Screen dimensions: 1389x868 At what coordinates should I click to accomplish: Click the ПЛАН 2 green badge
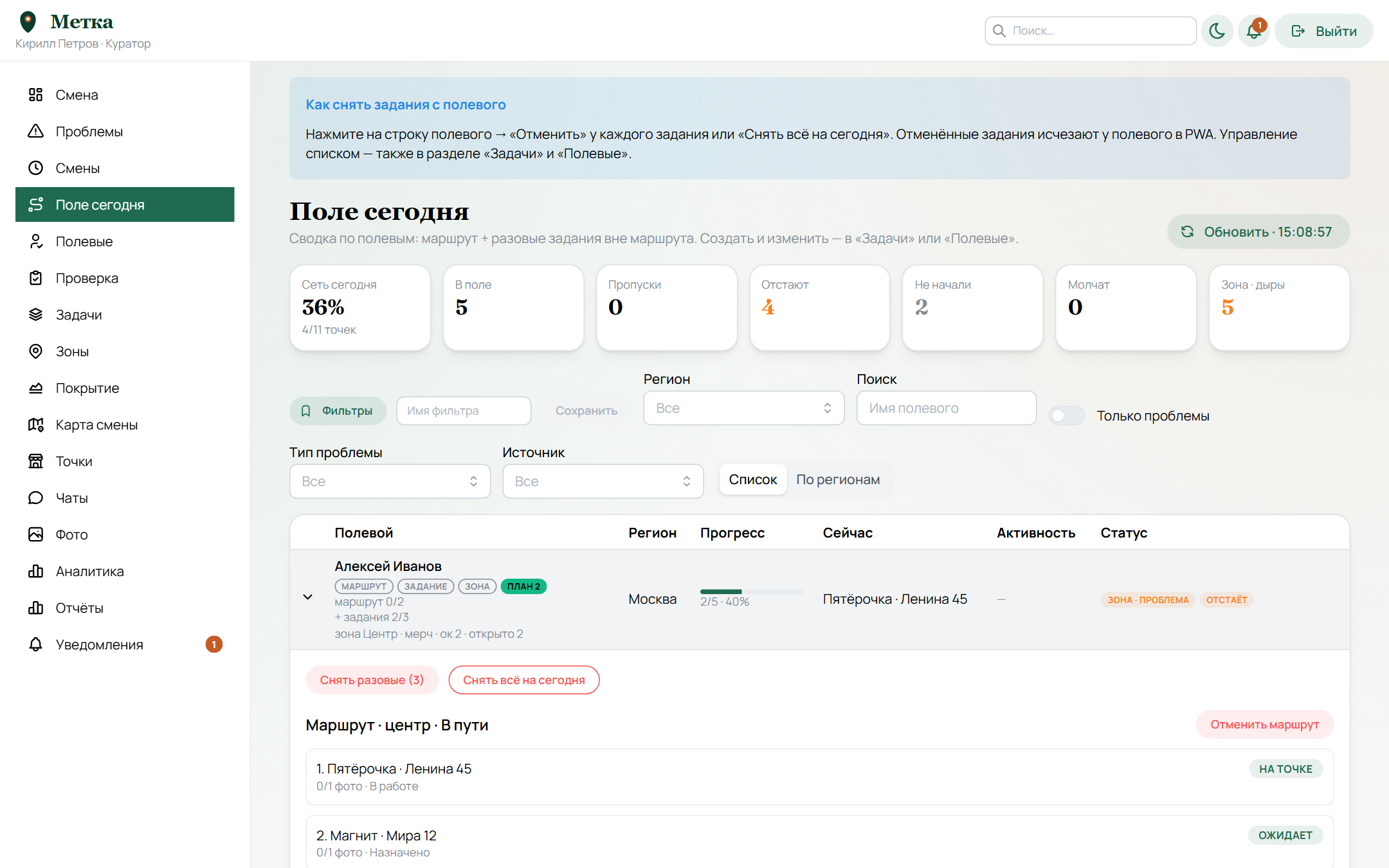coord(523,586)
